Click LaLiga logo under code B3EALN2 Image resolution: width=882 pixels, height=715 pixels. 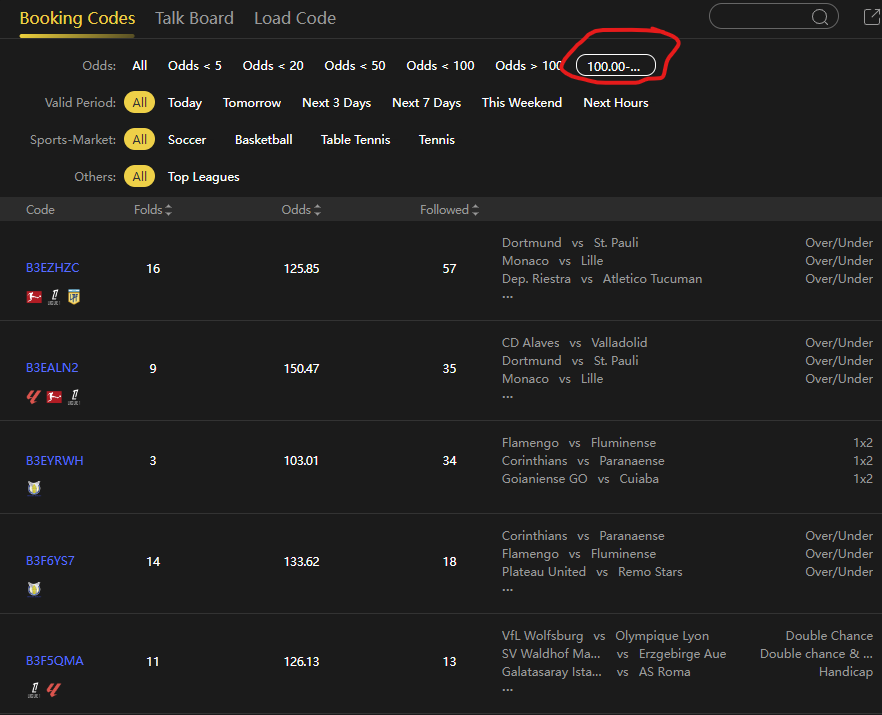[34, 397]
